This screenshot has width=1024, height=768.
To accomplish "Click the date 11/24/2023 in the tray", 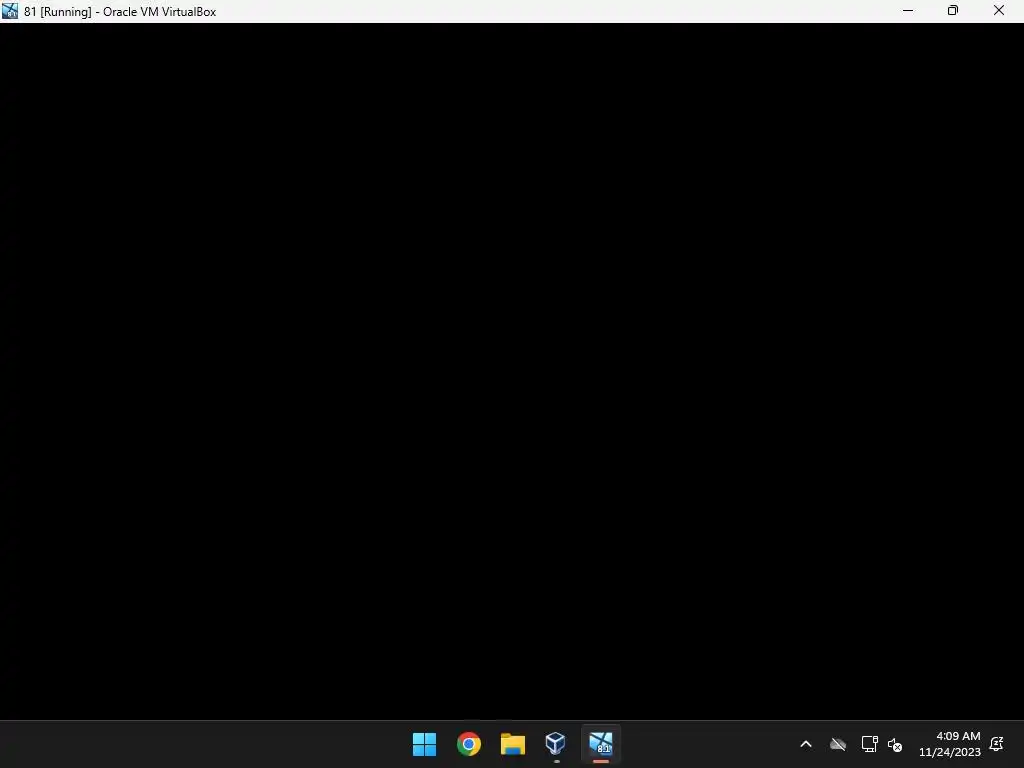I will coord(950,752).
